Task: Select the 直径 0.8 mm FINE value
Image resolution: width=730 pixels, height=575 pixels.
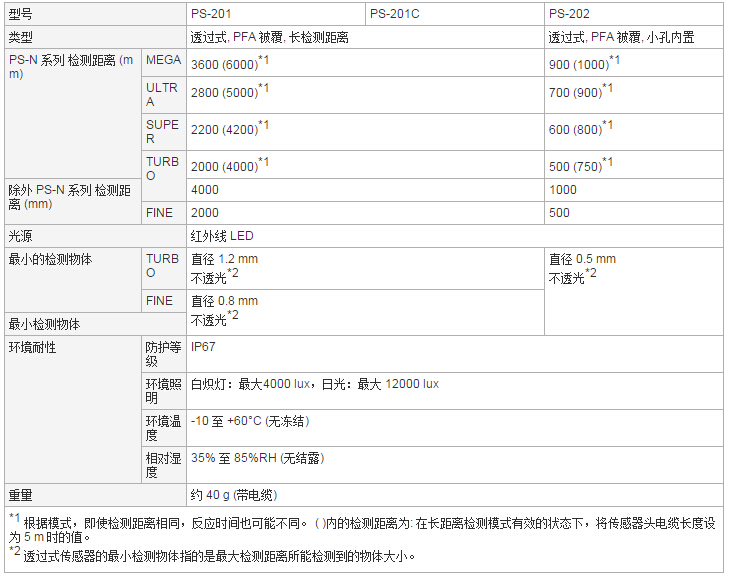Action: (x=224, y=301)
